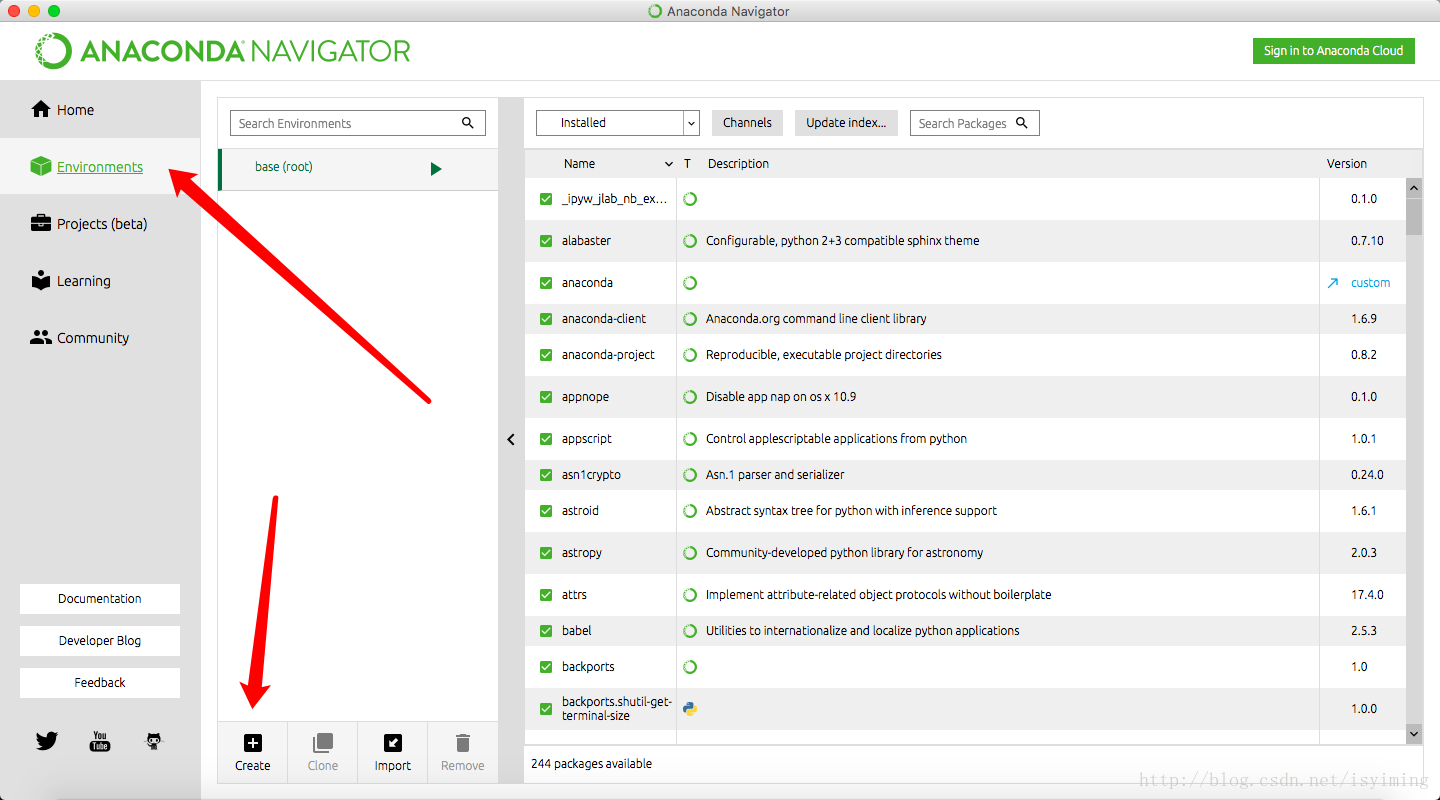Open the Community section
This screenshot has height=800, width=1440.
tap(100, 338)
